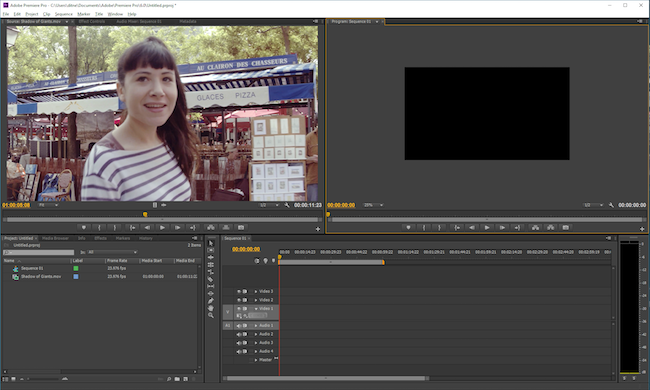Select the Track Select tool
The height and width of the screenshot is (390, 650).
[x=211, y=250]
